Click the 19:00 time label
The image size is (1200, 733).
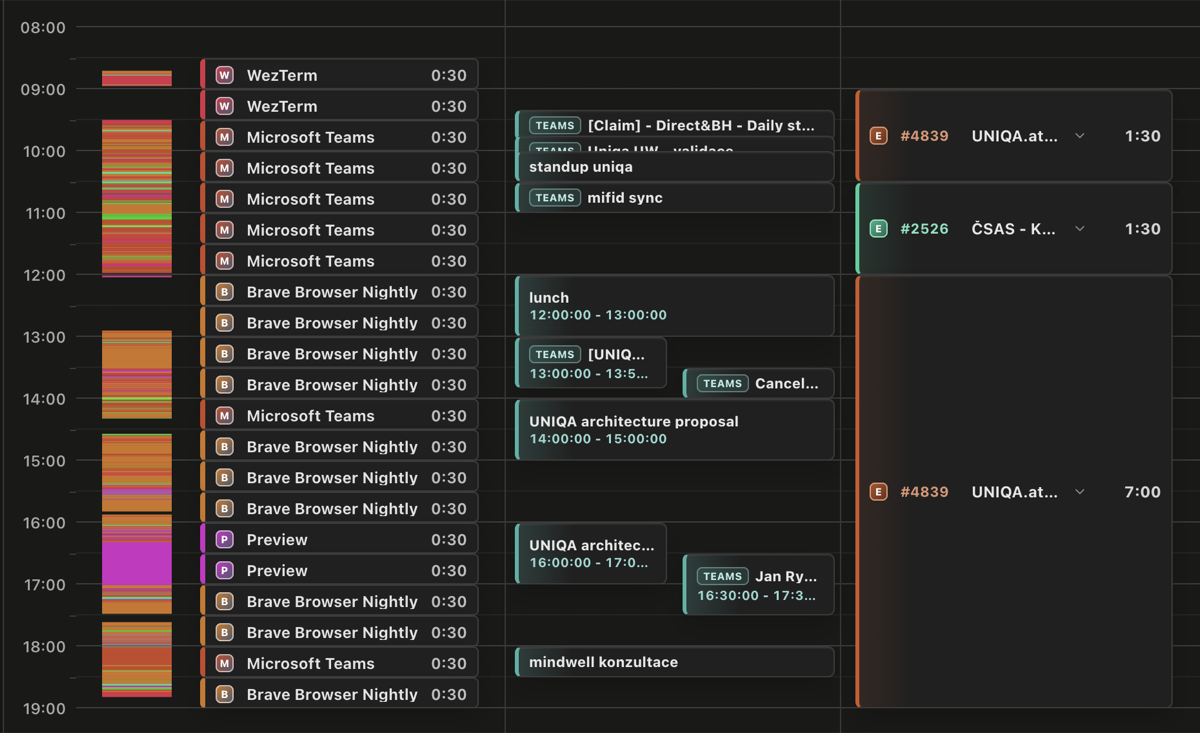[43, 709]
